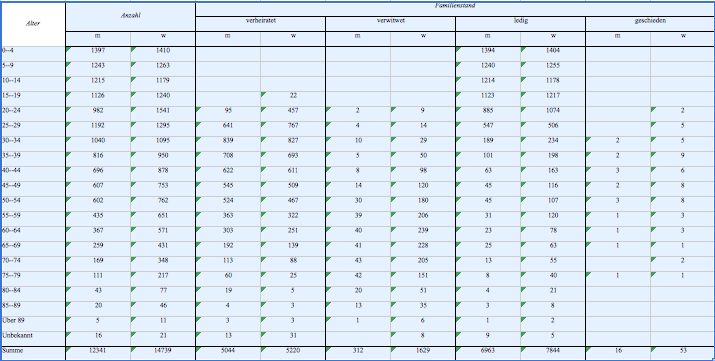The height and width of the screenshot is (361, 715).
Task: Select cell 348 in the 70--74 row
Action: point(163,264)
